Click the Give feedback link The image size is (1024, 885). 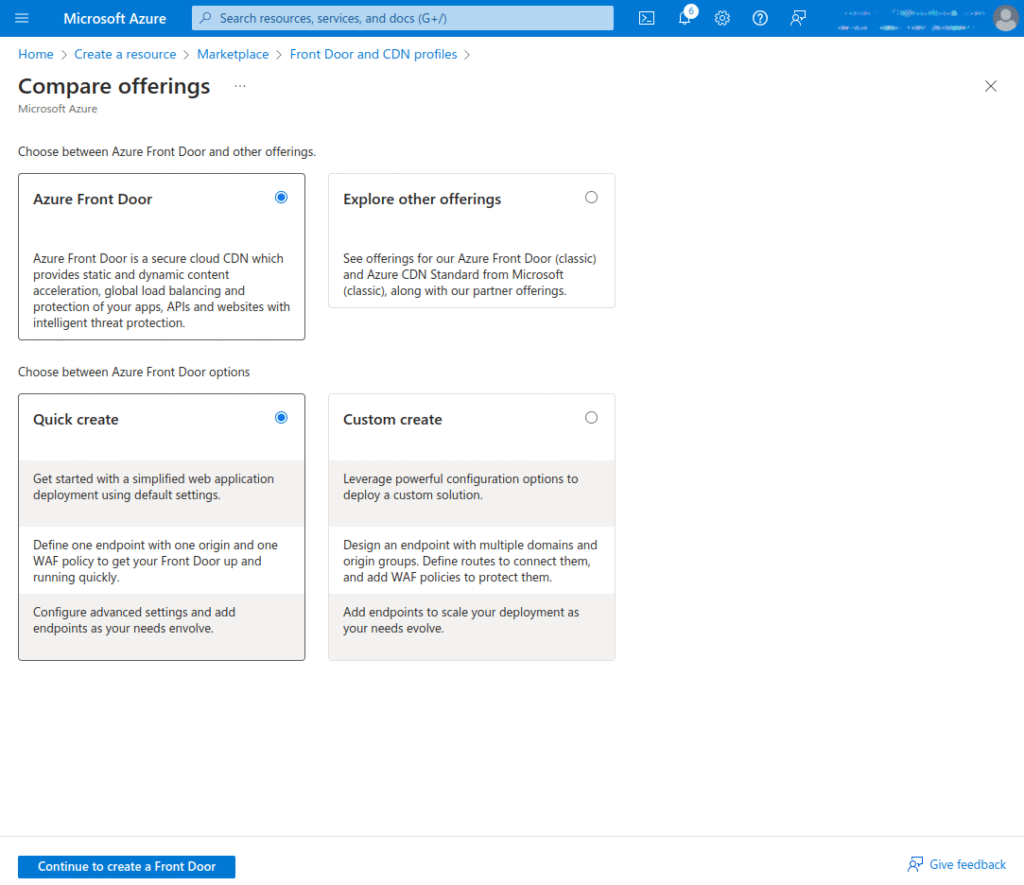click(x=967, y=864)
